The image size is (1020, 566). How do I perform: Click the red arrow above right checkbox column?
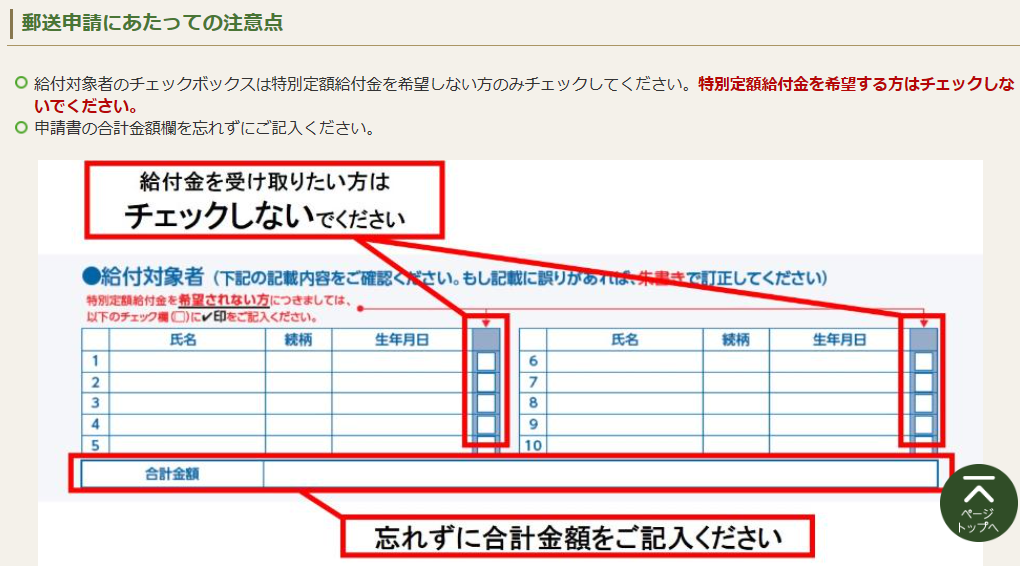click(x=923, y=323)
